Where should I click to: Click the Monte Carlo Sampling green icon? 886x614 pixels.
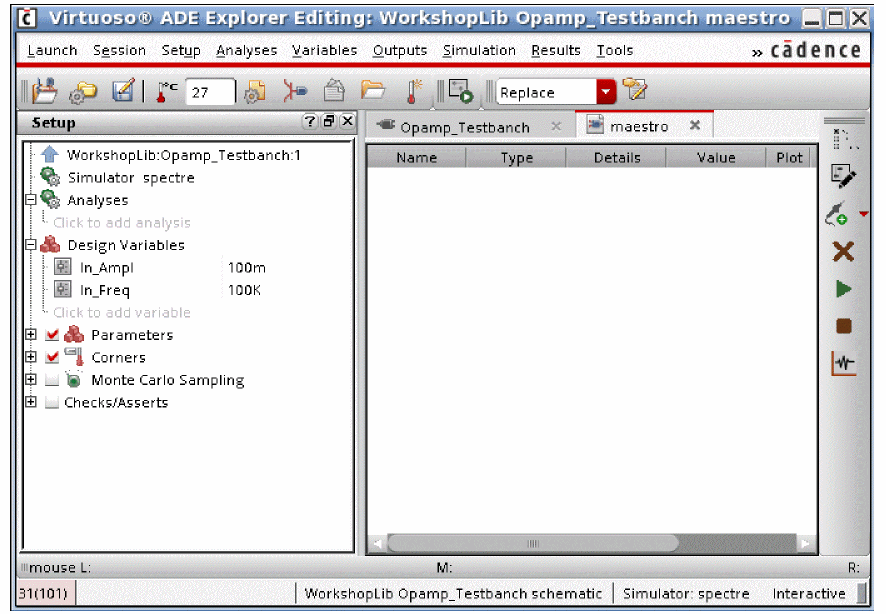tap(73, 380)
